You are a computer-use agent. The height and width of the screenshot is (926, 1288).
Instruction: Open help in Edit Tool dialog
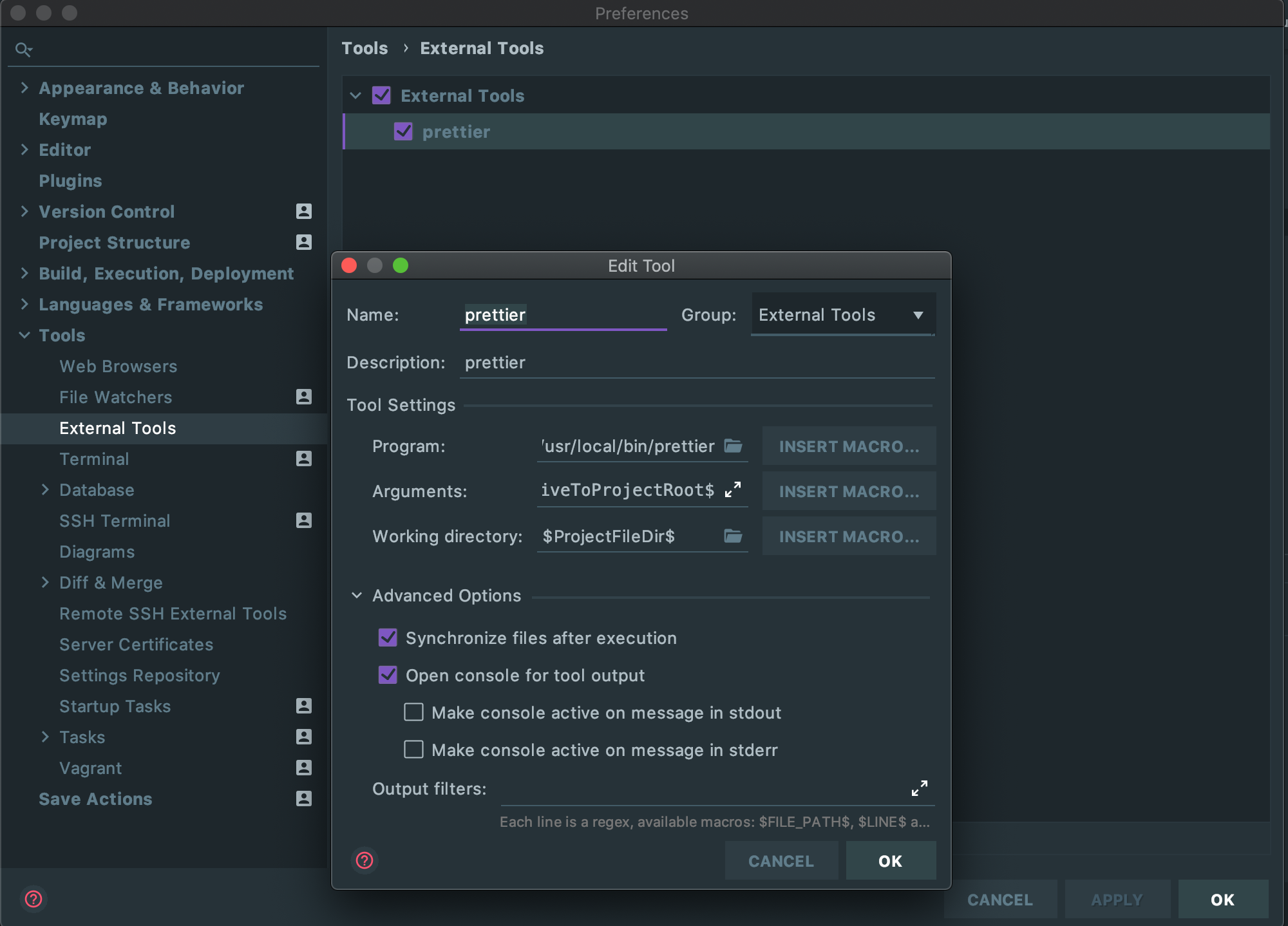click(x=365, y=860)
